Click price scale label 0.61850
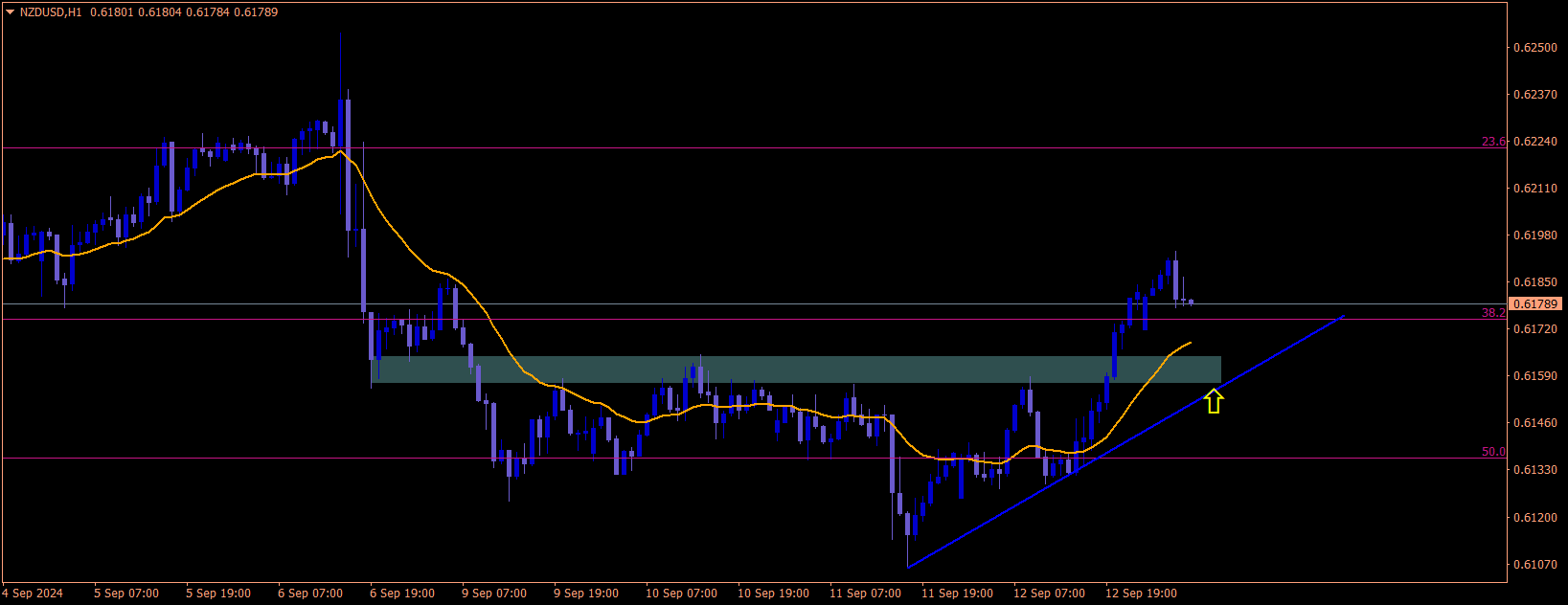Screen dimensions: 1568x605 coord(1535,283)
